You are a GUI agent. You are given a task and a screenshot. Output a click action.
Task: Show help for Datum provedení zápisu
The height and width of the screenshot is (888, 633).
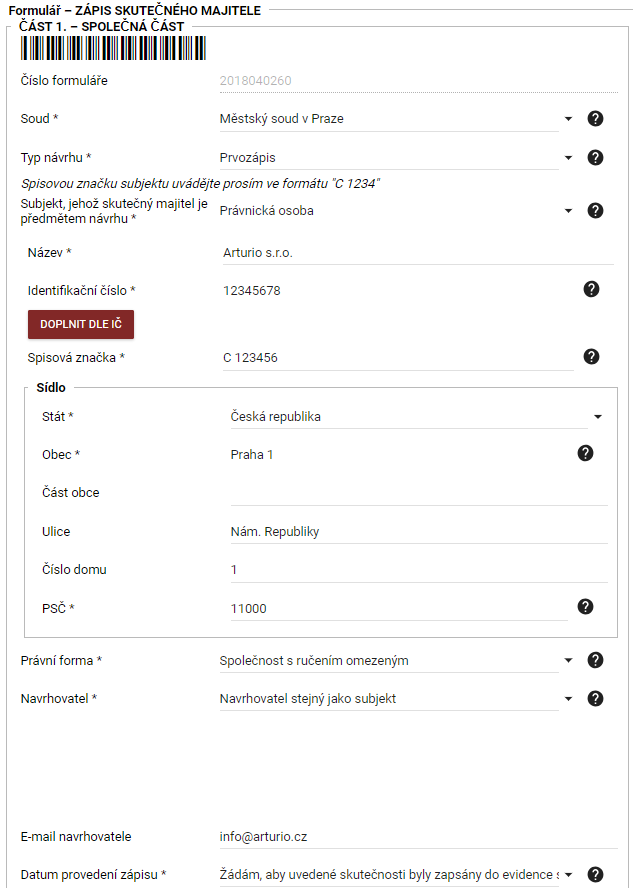tap(595, 874)
